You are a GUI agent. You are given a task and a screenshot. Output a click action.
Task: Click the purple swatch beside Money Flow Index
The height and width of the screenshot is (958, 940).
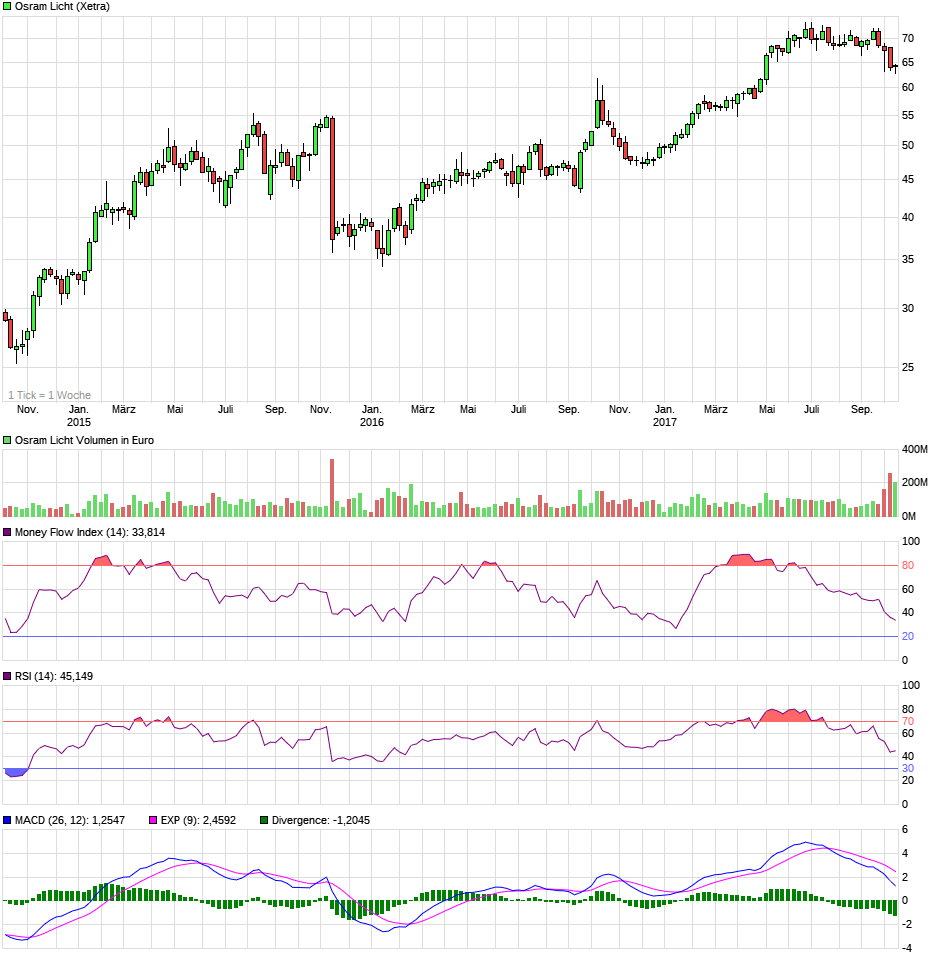(7, 533)
